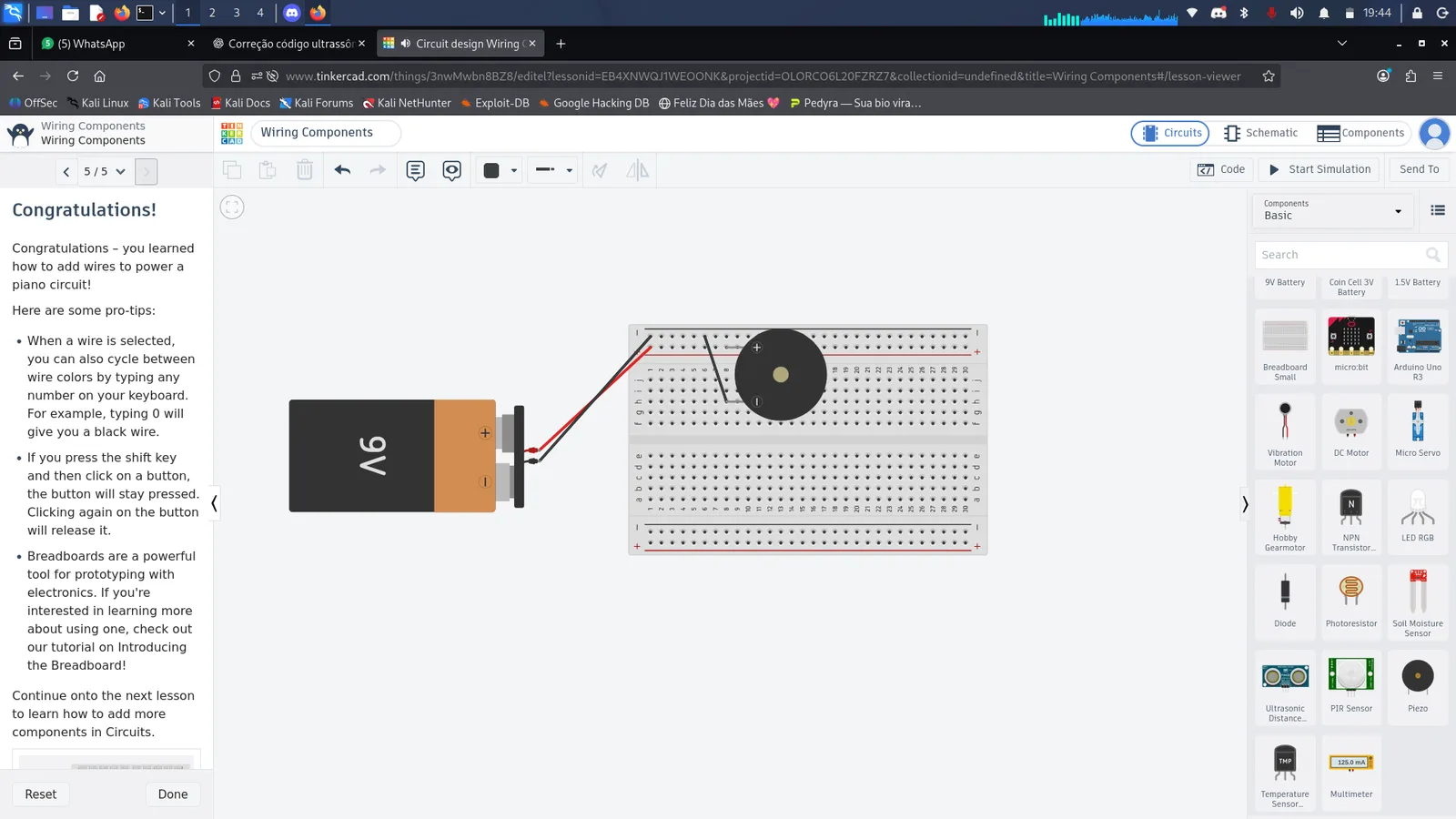Open the Components Basic dropdown
Viewport: 1456px width, 819px height.
[x=1333, y=210]
